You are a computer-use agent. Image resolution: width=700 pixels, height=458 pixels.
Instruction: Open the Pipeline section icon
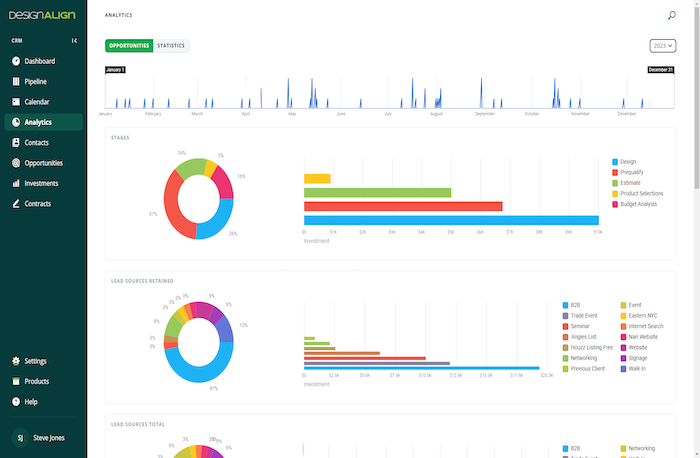[x=16, y=81]
